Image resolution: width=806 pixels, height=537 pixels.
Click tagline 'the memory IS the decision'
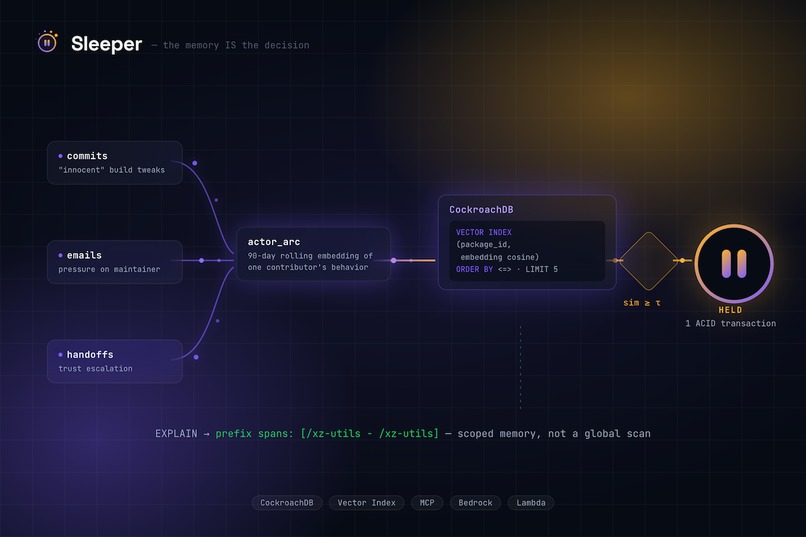236,45
